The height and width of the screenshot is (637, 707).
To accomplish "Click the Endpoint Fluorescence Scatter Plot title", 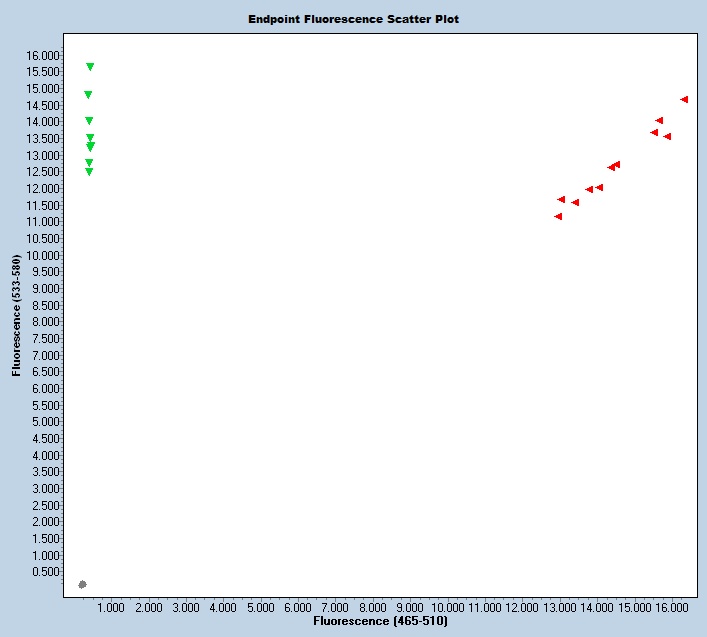I will click(x=354, y=19).
